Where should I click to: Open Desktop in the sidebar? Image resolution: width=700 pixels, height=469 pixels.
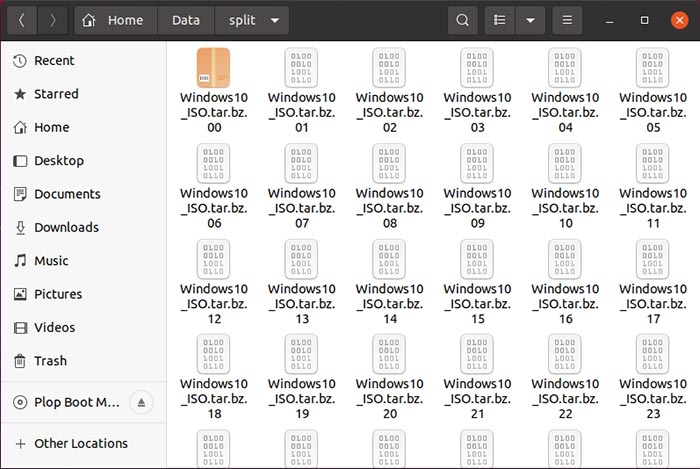tap(83, 161)
